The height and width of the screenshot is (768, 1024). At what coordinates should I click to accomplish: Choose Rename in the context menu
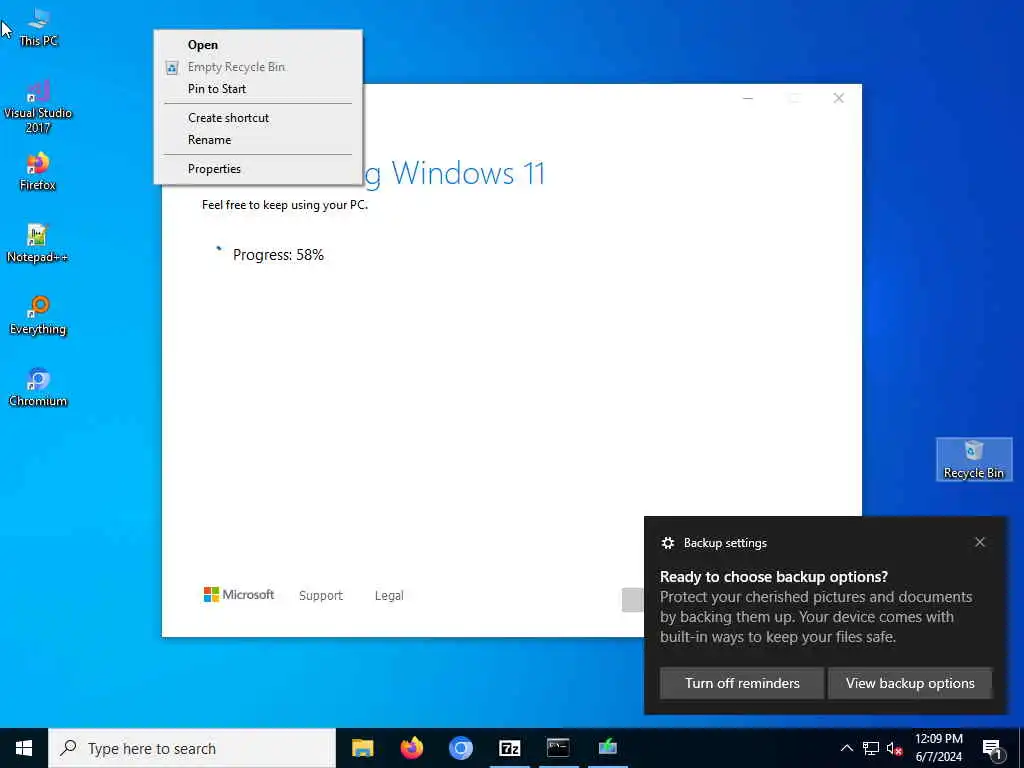pos(258,140)
